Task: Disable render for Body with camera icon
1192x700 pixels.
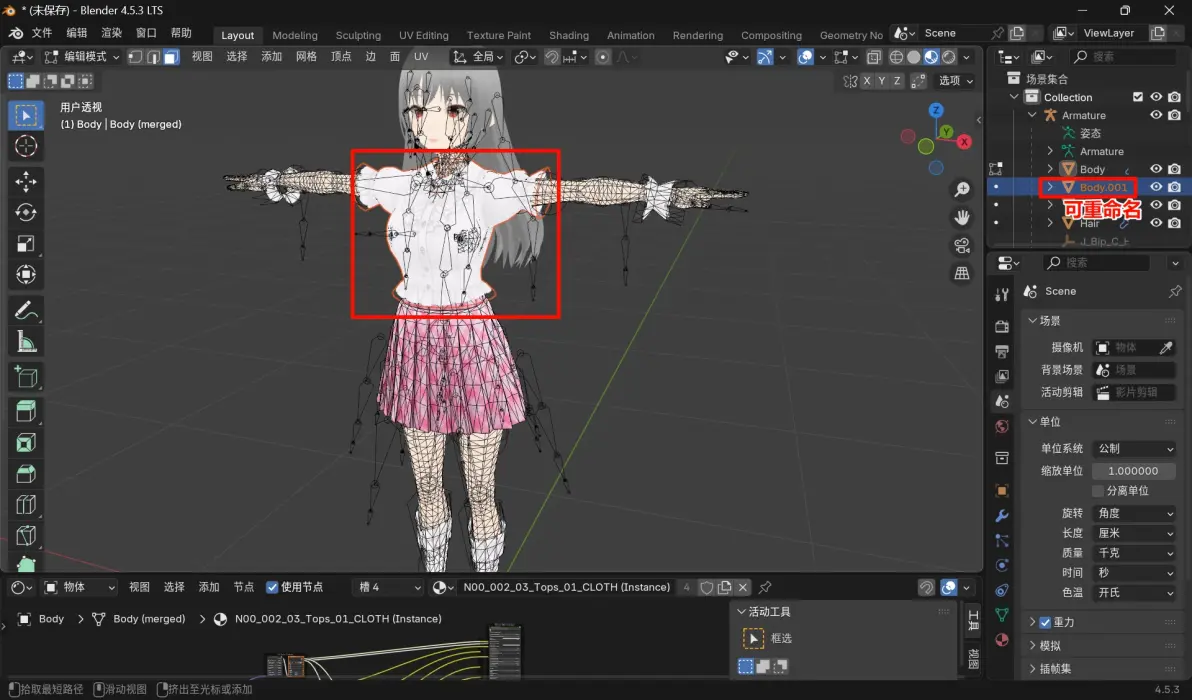Action: pyautogui.click(x=1175, y=169)
